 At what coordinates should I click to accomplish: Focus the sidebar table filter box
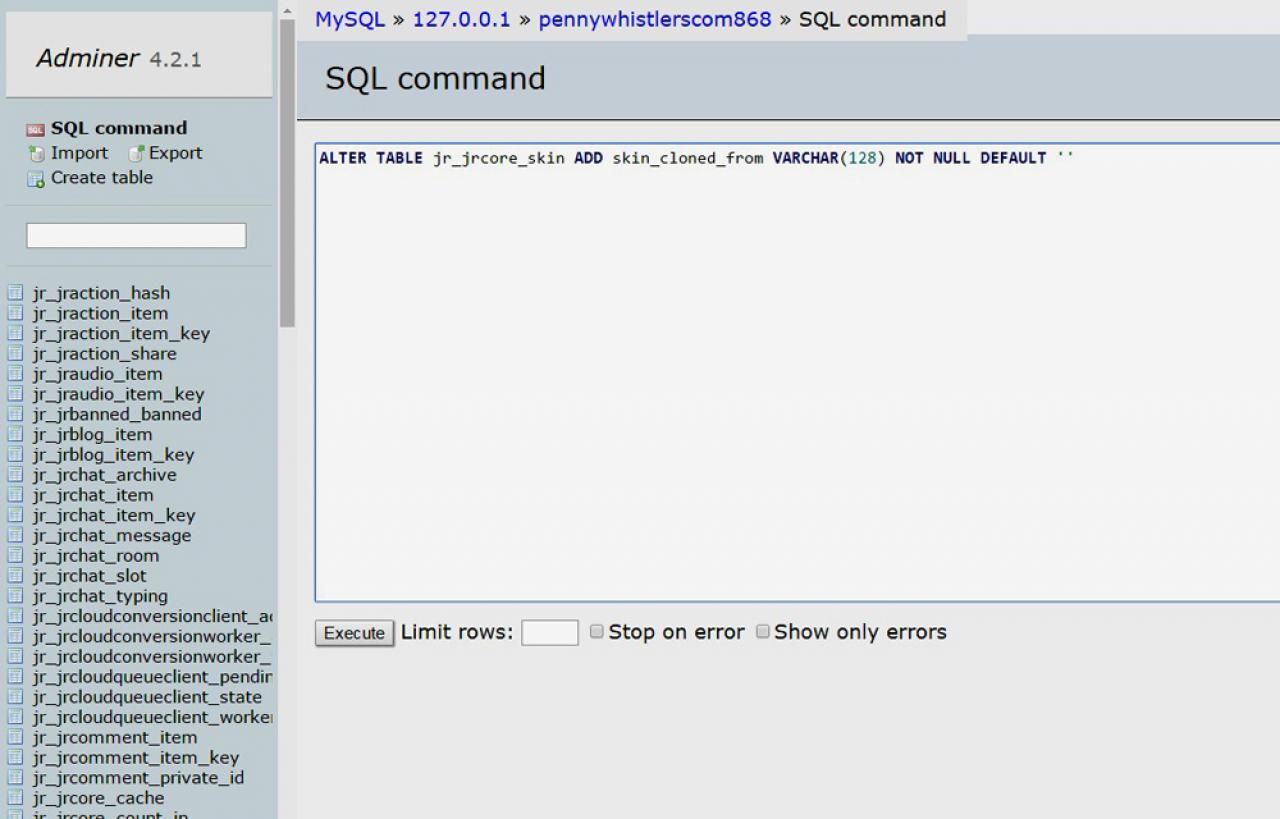(x=136, y=236)
